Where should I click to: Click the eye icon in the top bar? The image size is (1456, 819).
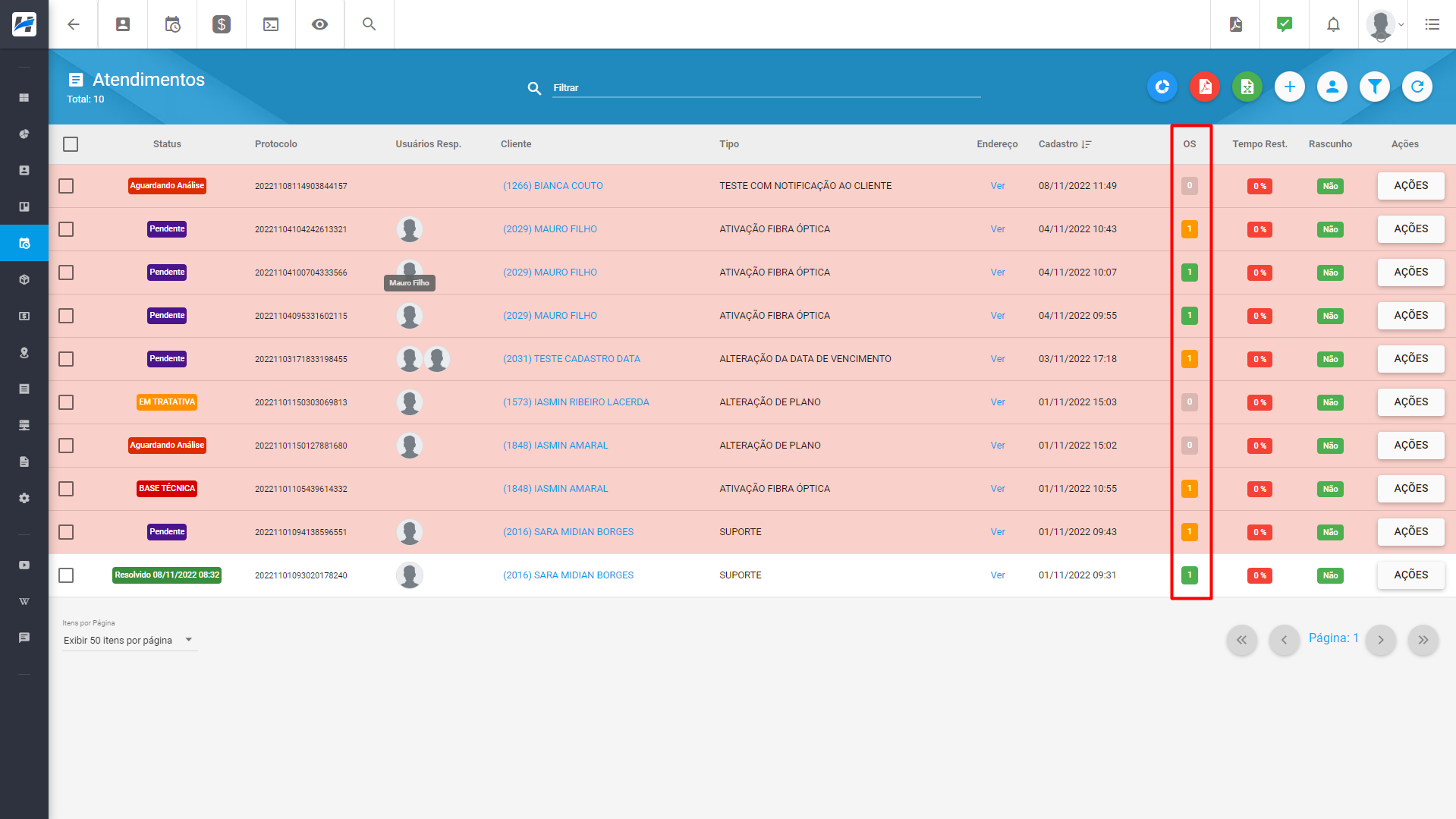pyautogui.click(x=320, y=24)
